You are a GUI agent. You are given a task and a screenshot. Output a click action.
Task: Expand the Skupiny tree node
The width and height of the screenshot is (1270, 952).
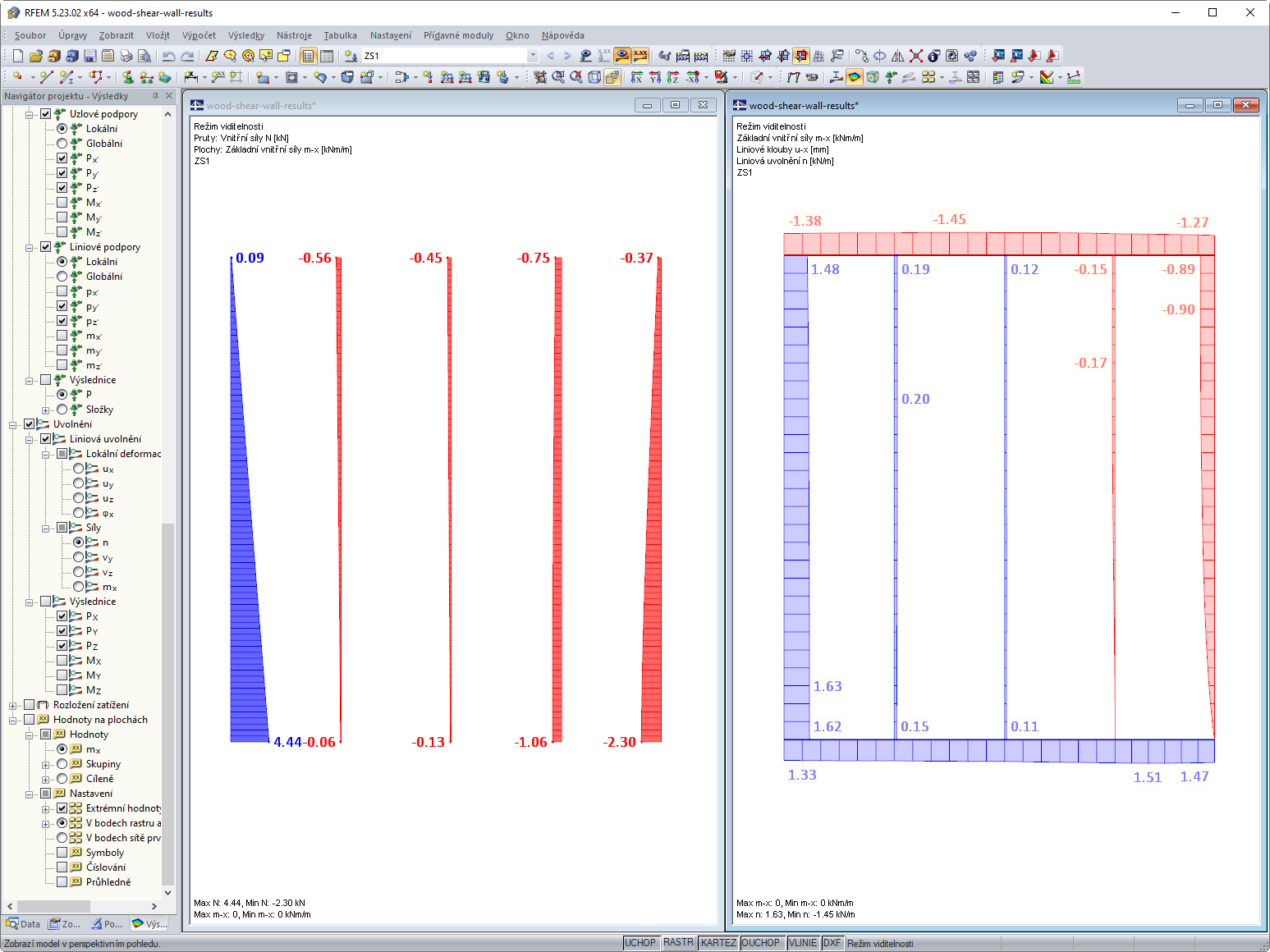[x=46, y=764]
